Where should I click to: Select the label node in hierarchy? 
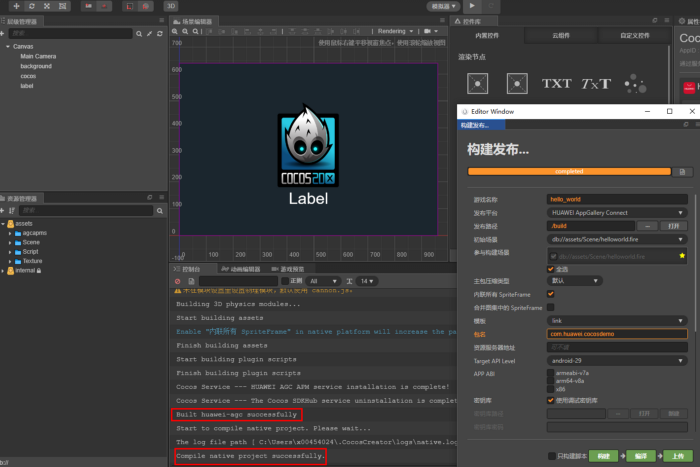click(27, 86)
